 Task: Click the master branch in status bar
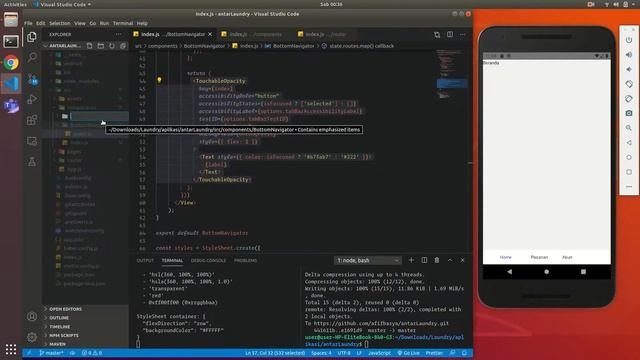(51, 353)
